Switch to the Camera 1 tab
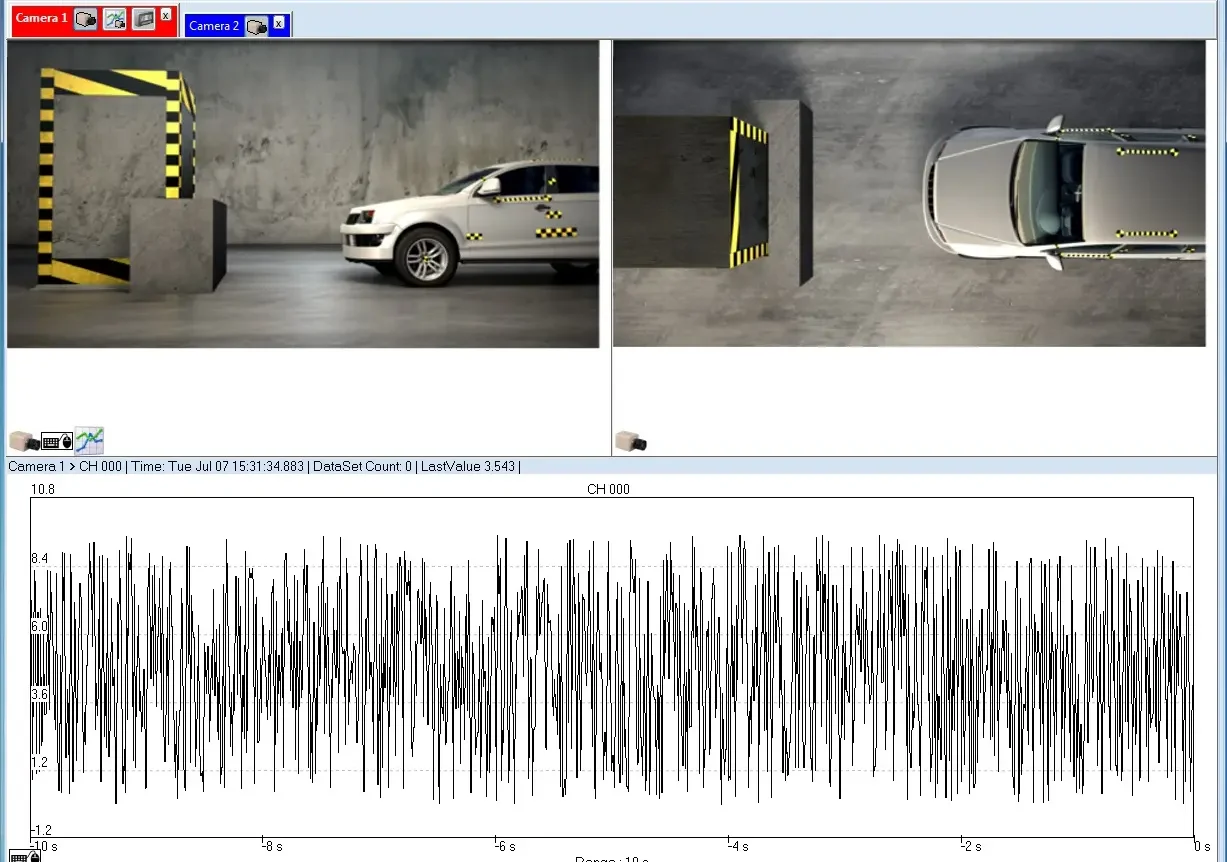 (41, 19)
